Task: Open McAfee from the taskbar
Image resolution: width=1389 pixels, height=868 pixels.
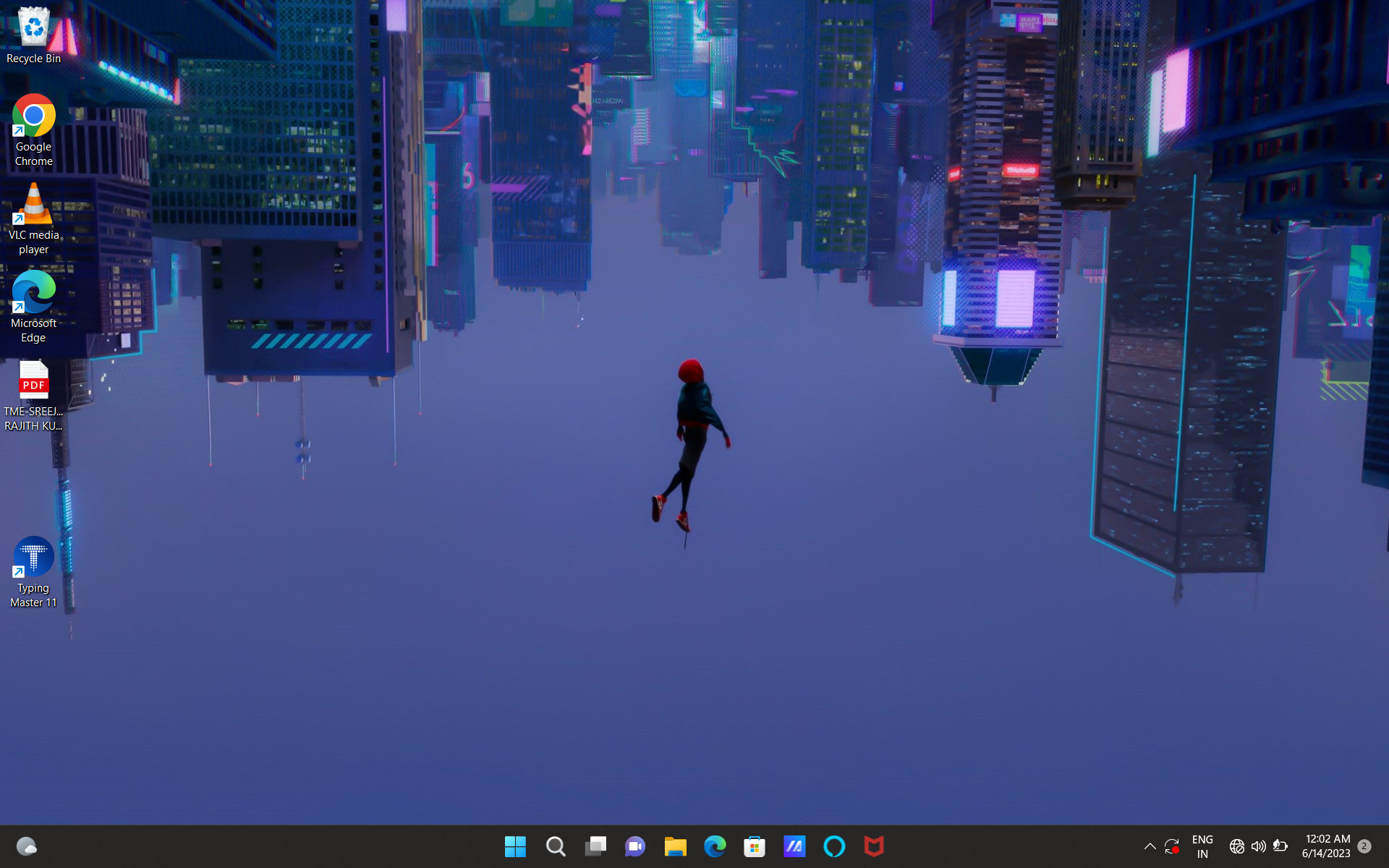Action: (874, 846)
